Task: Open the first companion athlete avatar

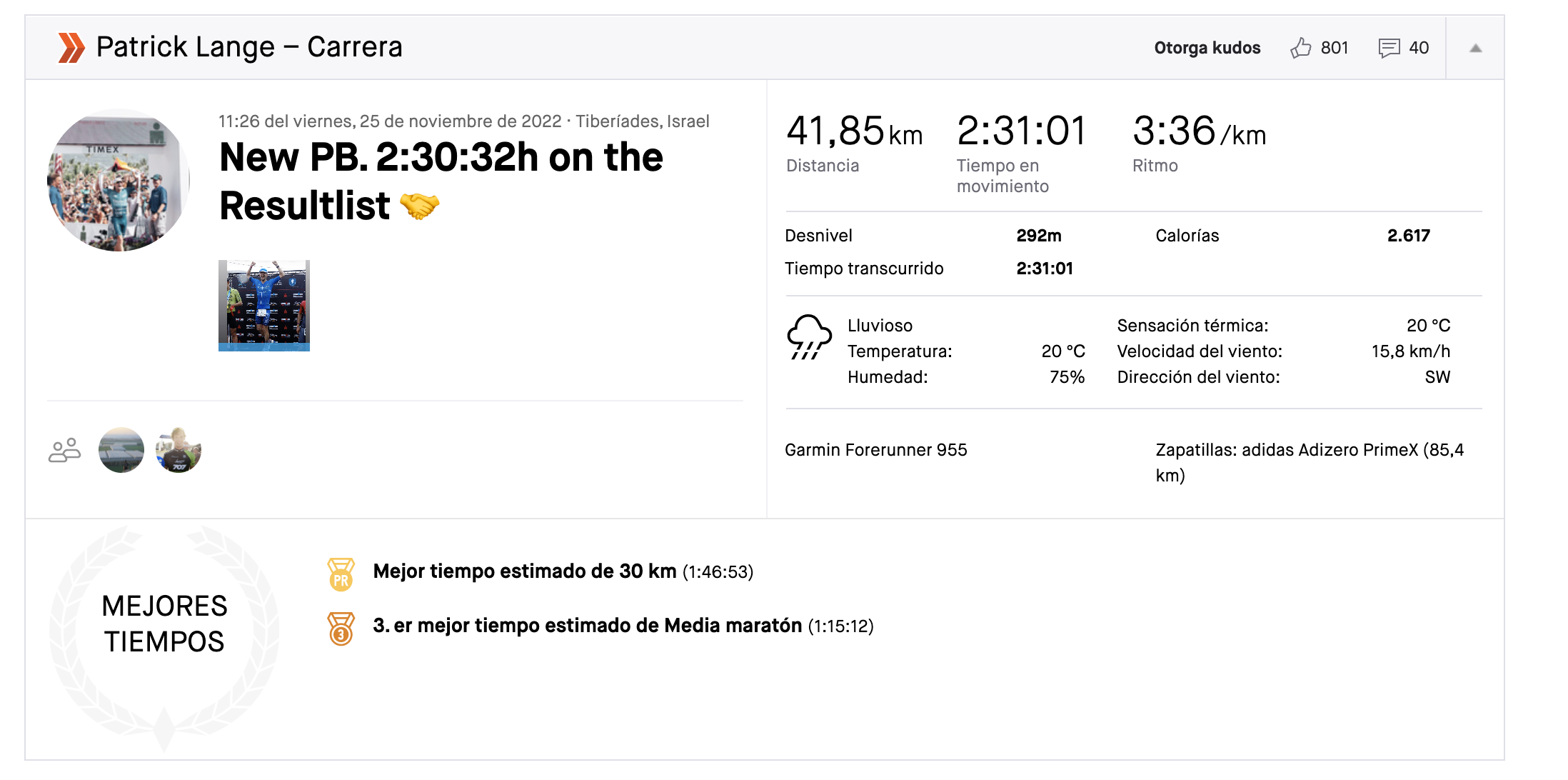Action: [x=121, y=450]
